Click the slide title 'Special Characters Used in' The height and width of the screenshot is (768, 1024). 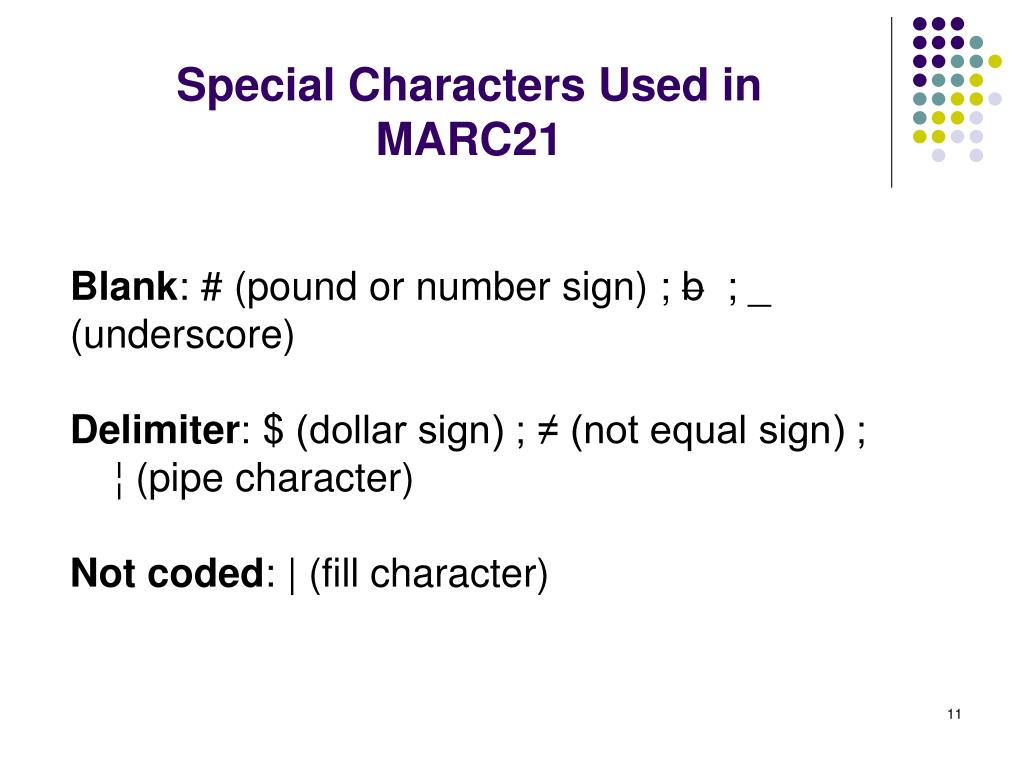tap(468, 86)
